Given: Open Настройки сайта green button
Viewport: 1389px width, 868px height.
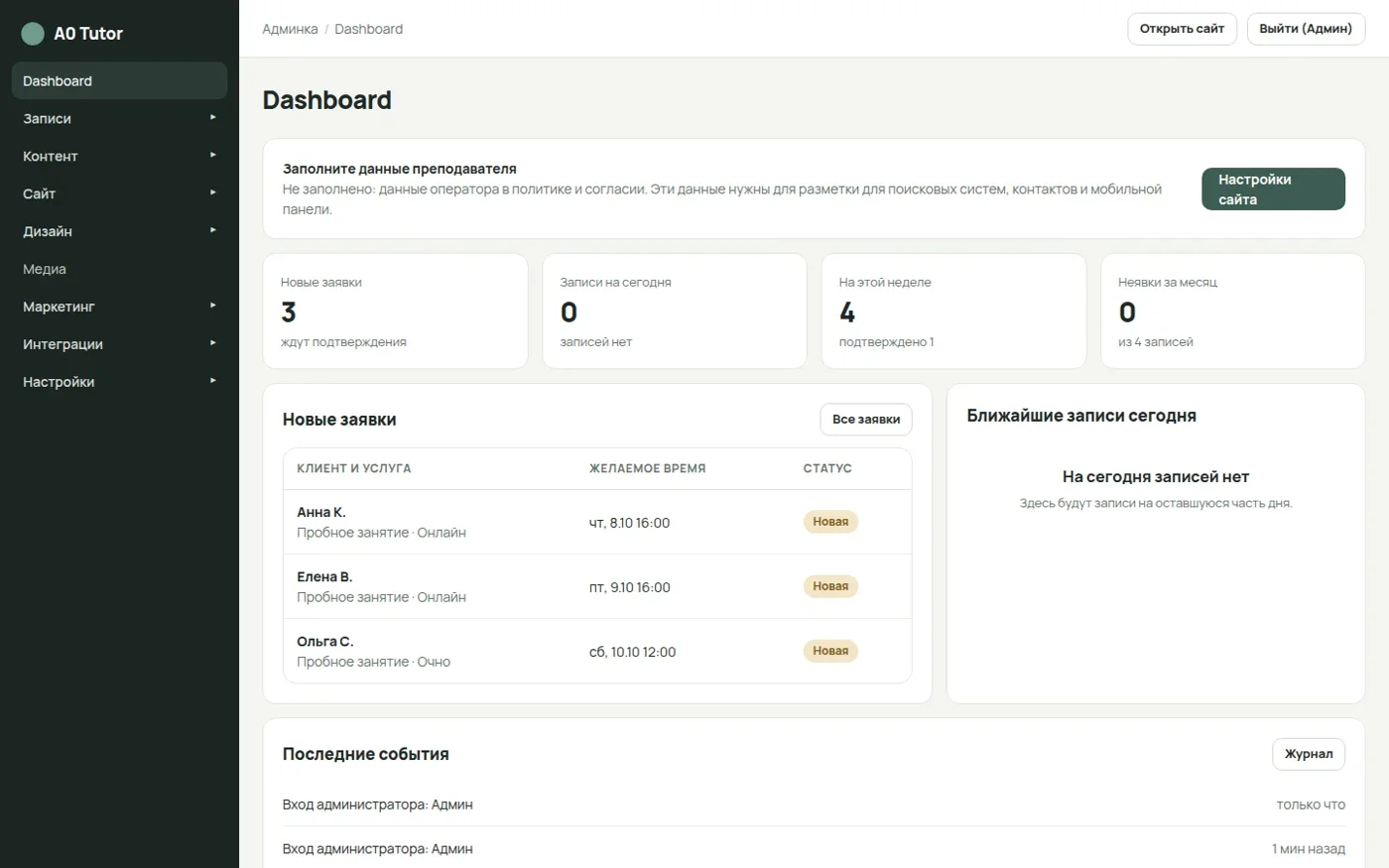Looking at the screenshot, I should (1274, 189).
